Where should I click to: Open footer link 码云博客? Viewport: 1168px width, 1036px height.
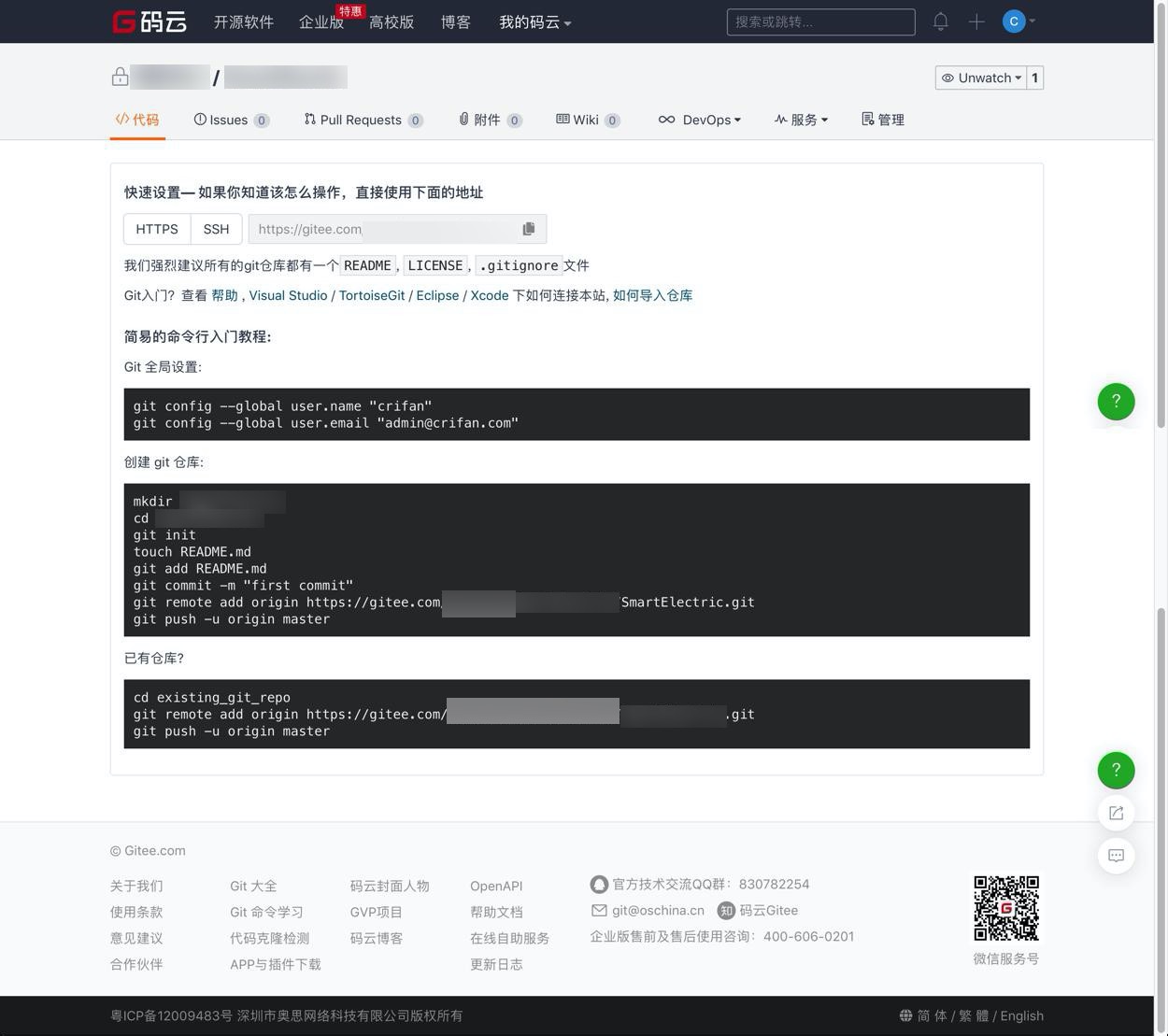click(377, 938)
